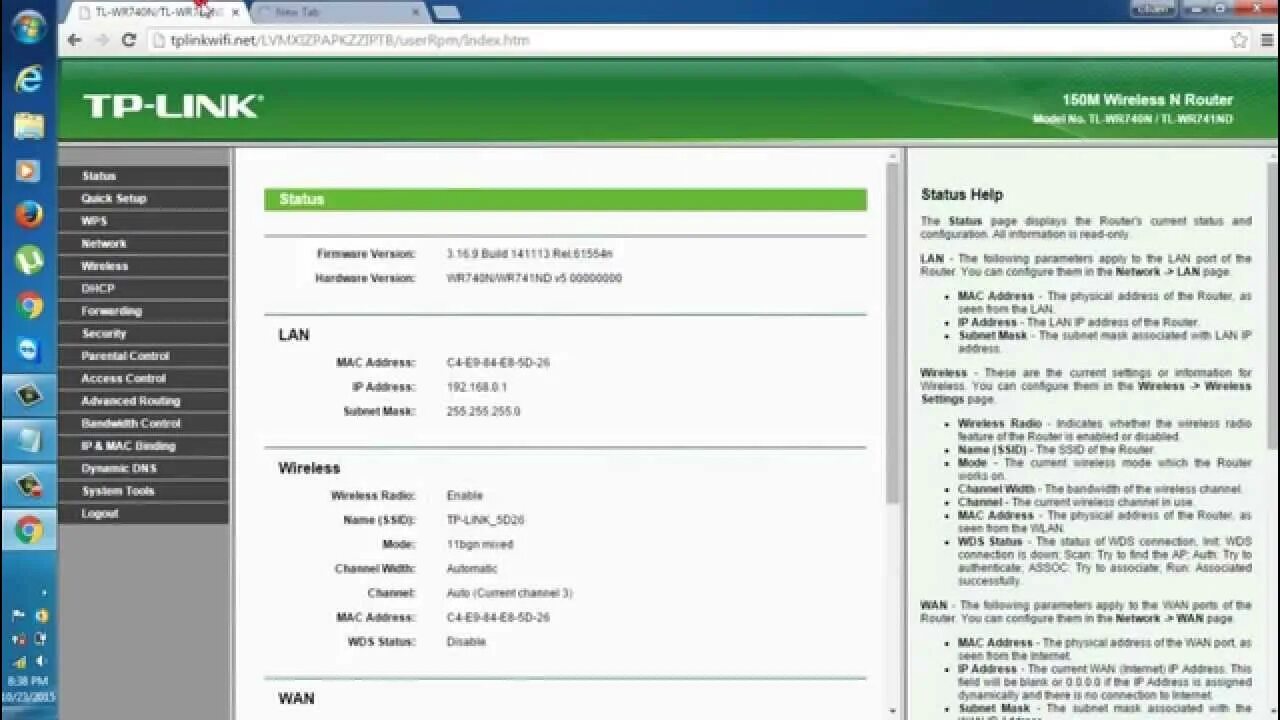The image size is (1280, 720).
Task: Click the volume speaker tray icon
Action: click(41, 661)
